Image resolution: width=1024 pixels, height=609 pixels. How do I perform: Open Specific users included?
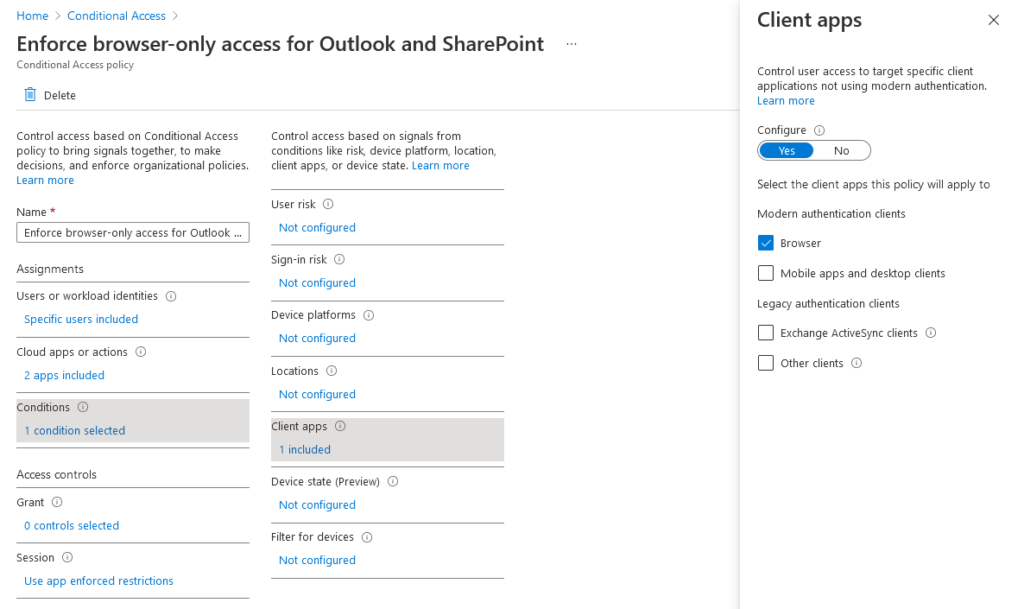81,319
